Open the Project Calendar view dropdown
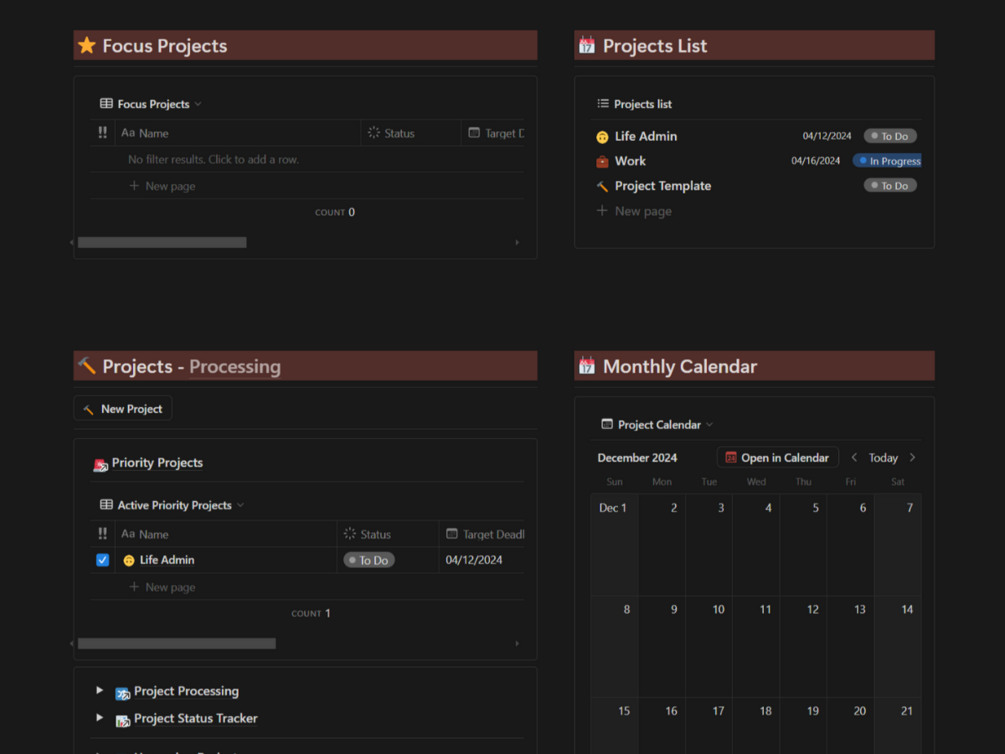This screenshot has width=1005, height=754. pyautogui.click(x=657, y=425)
